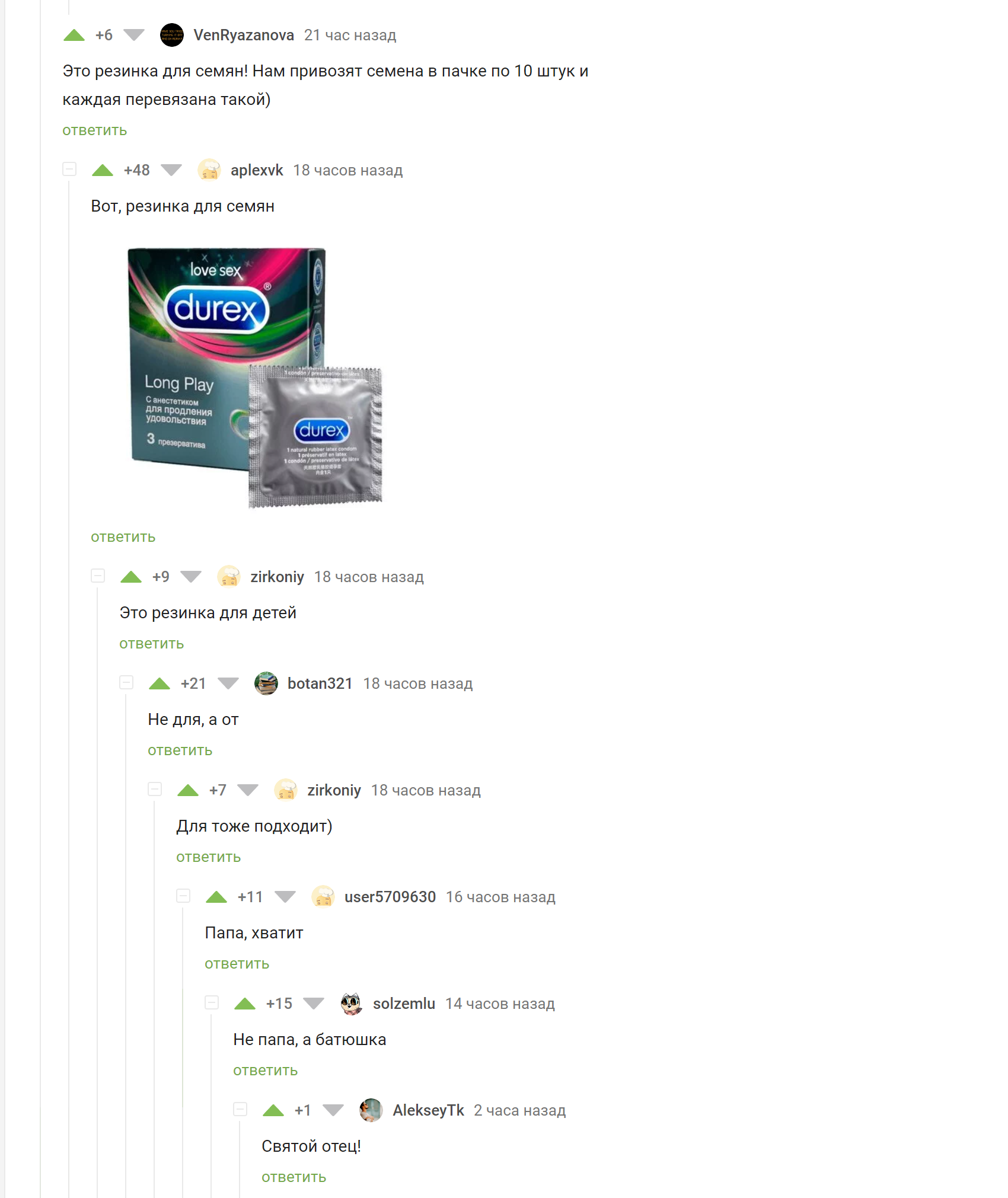Downvote aplexvk's comment
Image resolution: width=1008 pixels, height=1198 pixels.
(x=171, y=171)
